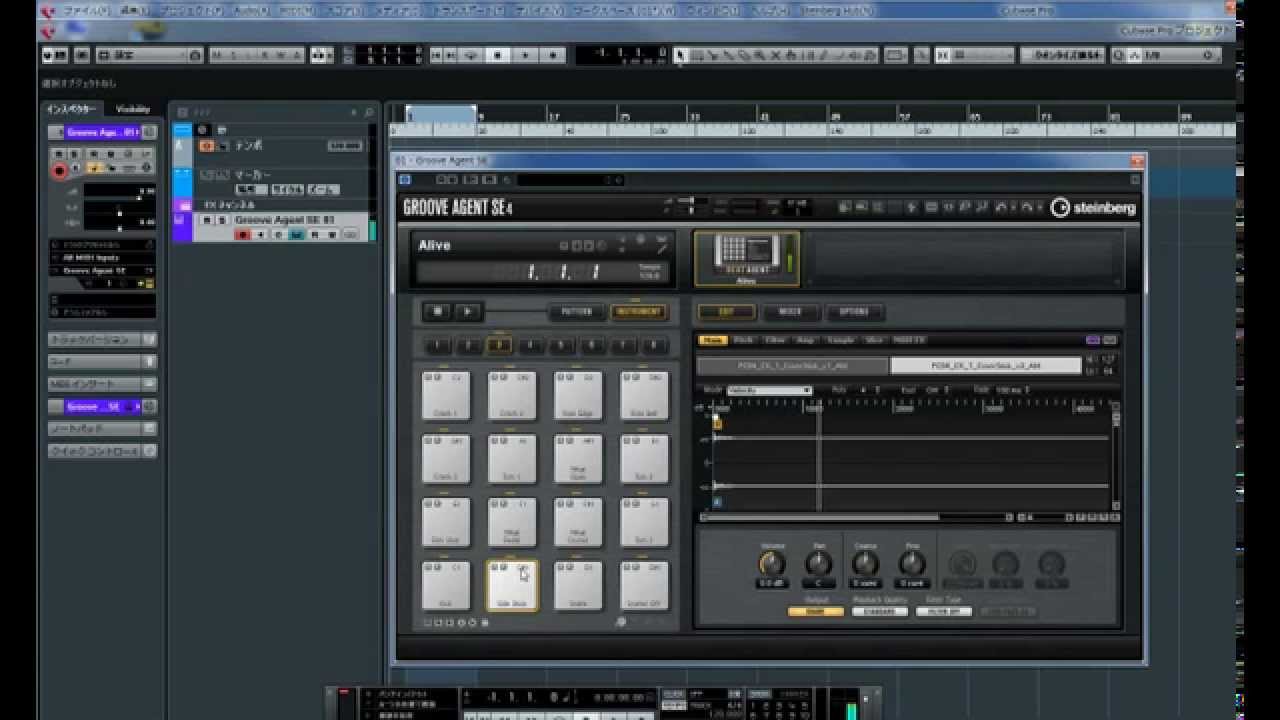Toggle the red record button in Inspector

coord(59,171)
